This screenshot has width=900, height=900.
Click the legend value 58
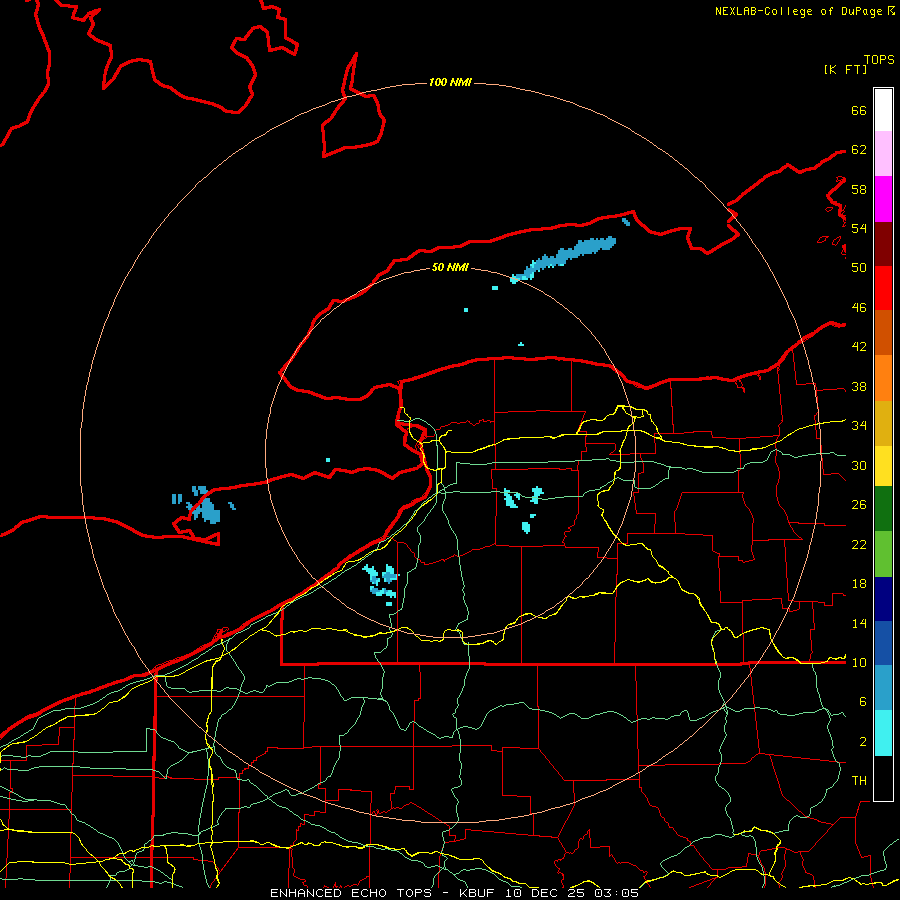coord(859,189)
